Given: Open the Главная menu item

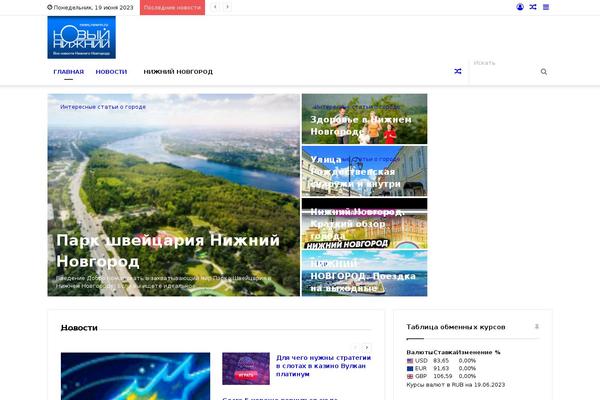Looking at the screenshot, I should 68,72.
